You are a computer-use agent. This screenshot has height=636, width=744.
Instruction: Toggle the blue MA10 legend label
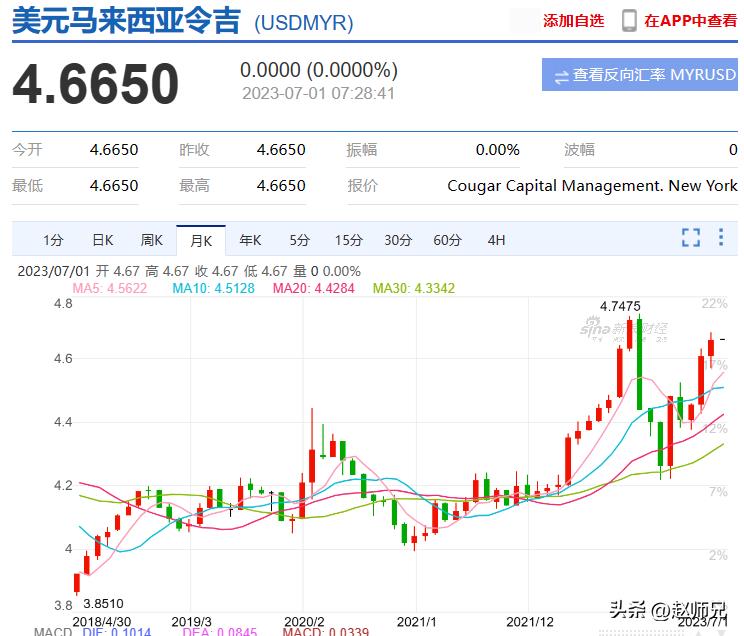(213, 288)
